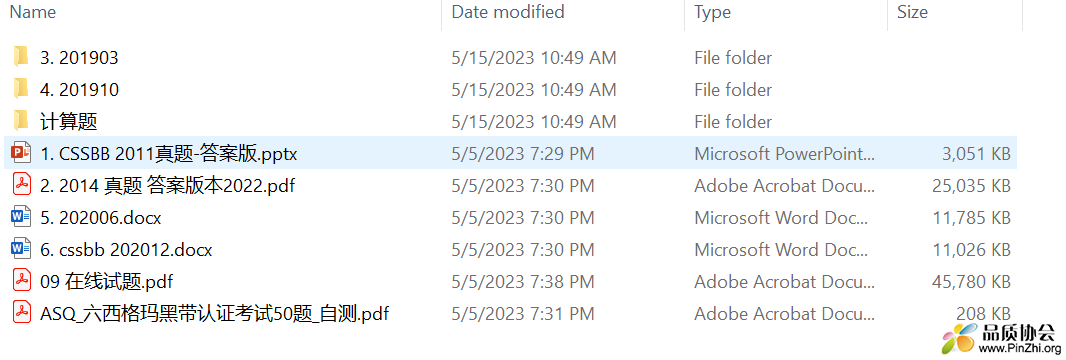Viewport: 1066px width, 360px height.
Task: Click the 5/5/2023 7:38 PM date entry
Action: (x=523, y=282)
